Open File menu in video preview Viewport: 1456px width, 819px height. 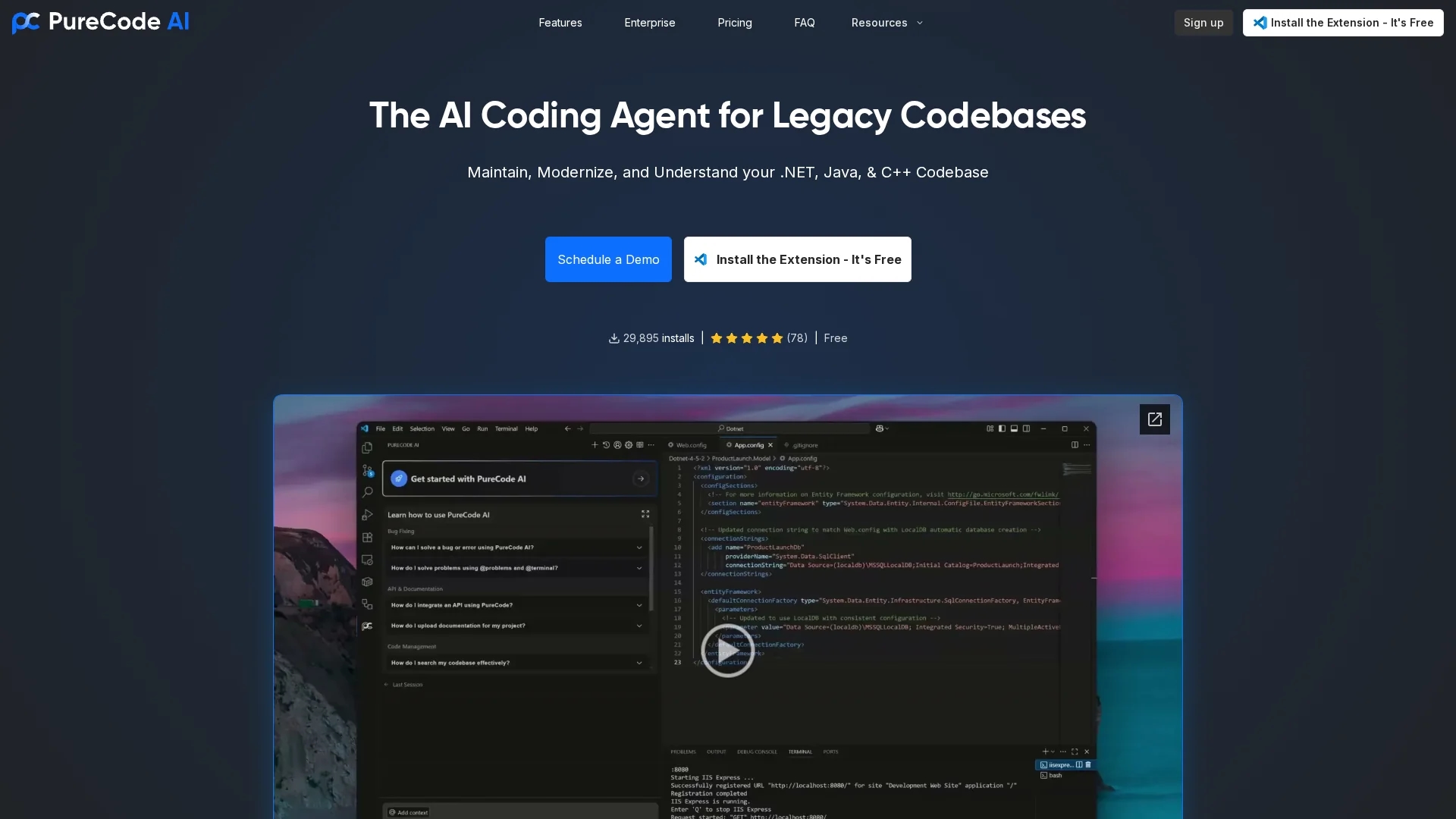coord(381,428)
